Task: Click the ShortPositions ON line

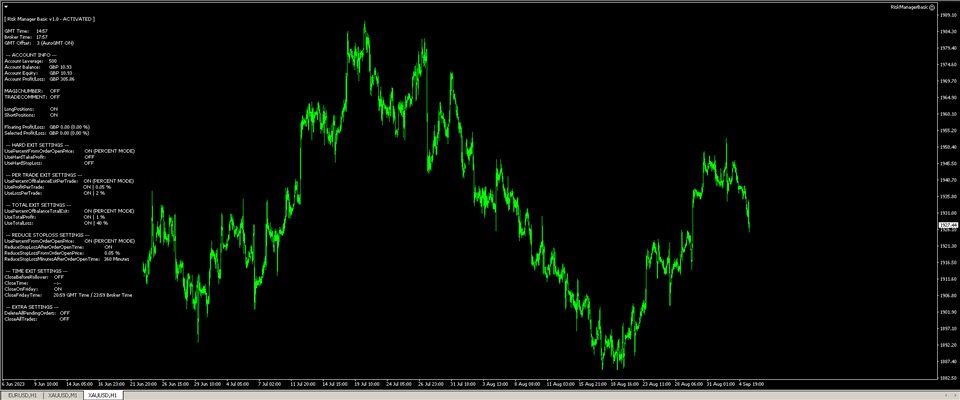Action: point(31,115)
